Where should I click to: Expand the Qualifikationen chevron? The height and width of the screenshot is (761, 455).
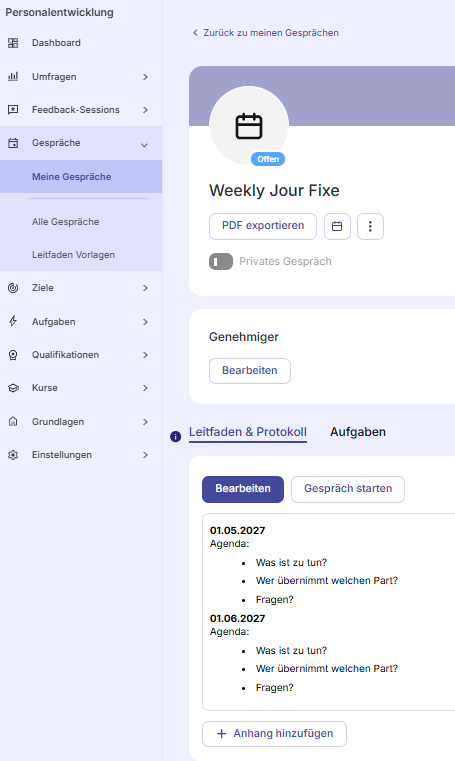tap(145, 355)
